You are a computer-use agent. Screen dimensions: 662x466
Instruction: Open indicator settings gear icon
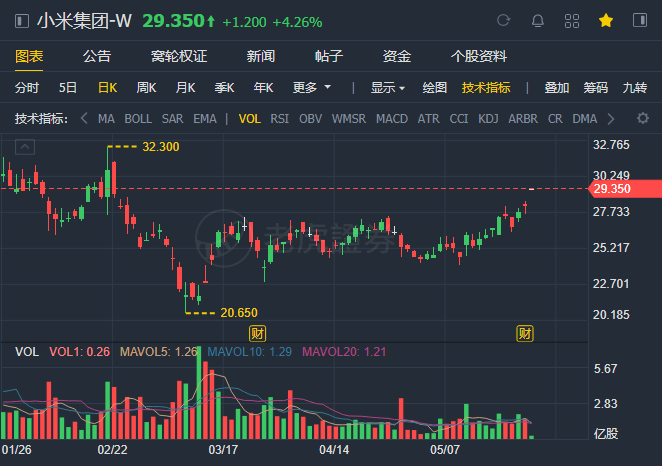tap(643, 118)
